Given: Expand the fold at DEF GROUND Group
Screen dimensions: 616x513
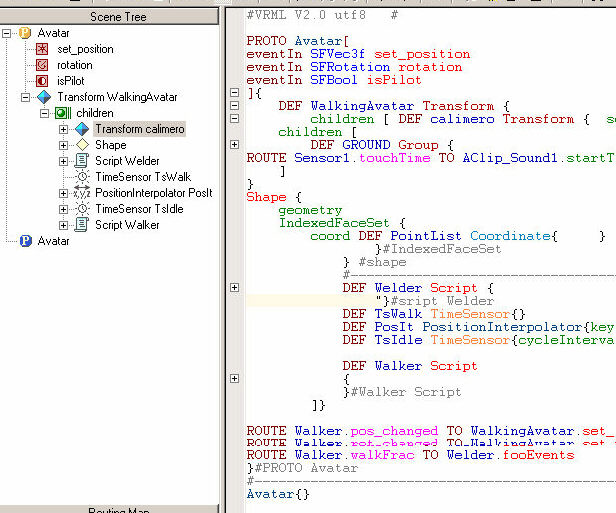Looking at the screenshot, I should [235, 145].
